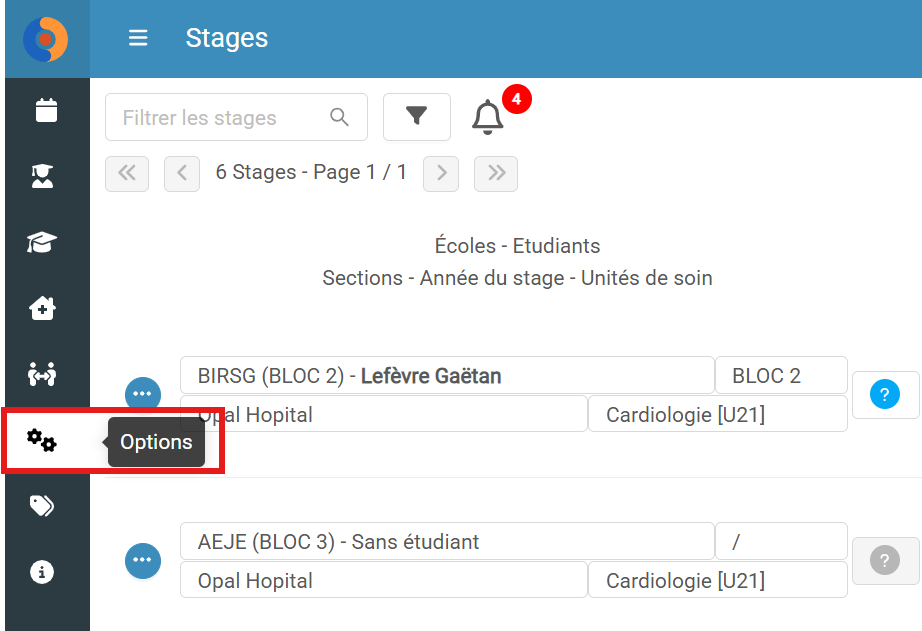Click the app logo in header
This screenshot has height=631, width=922.
point(46,39)
